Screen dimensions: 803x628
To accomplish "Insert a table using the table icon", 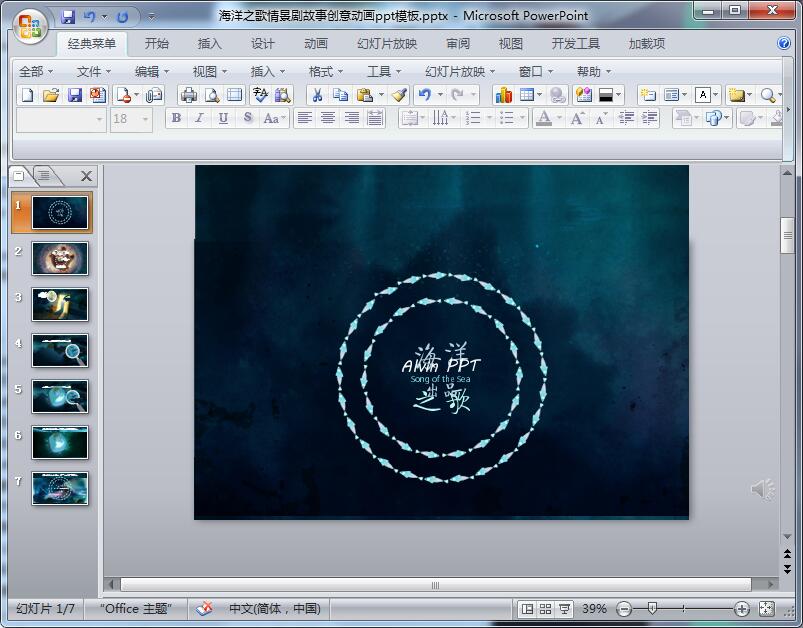I will tap(526, 95).
